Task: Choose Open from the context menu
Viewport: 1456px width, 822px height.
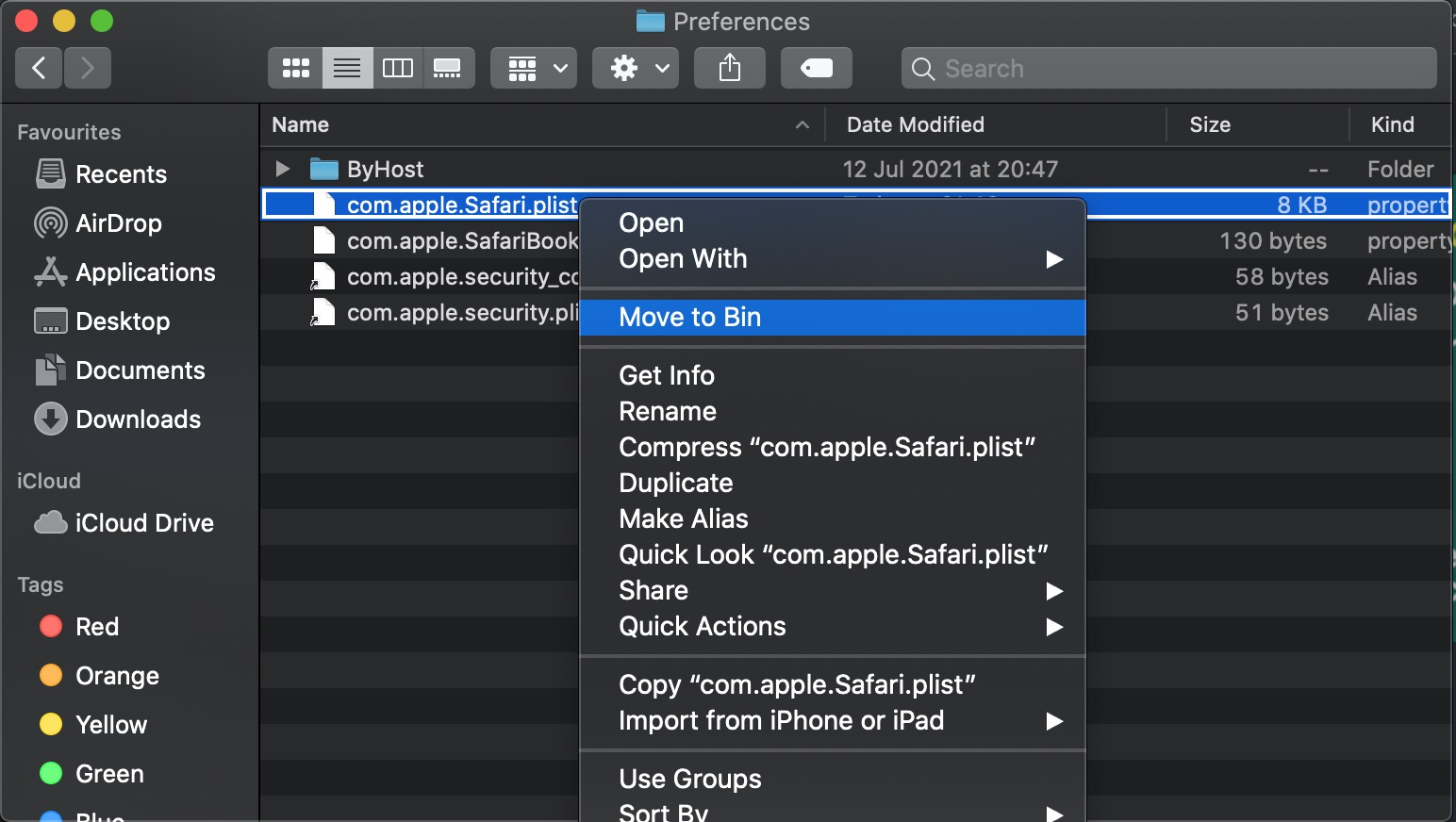Action: pyautogui.click(x=832, y=223)
